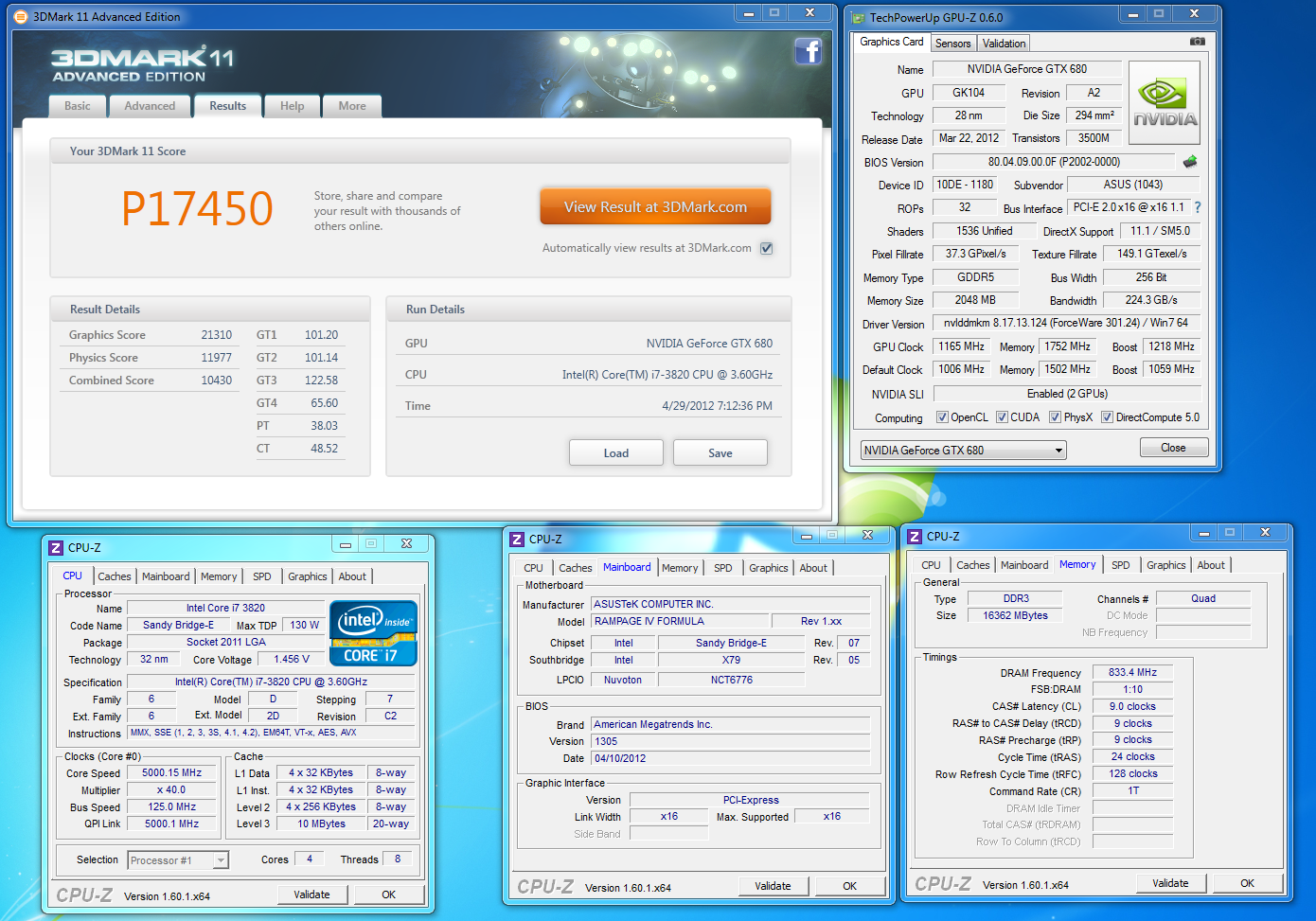This screenshot has height=921, width=1316.
Task: Open Graphics tab in CPU-Z Memory window
Action: coord(1166,565)
